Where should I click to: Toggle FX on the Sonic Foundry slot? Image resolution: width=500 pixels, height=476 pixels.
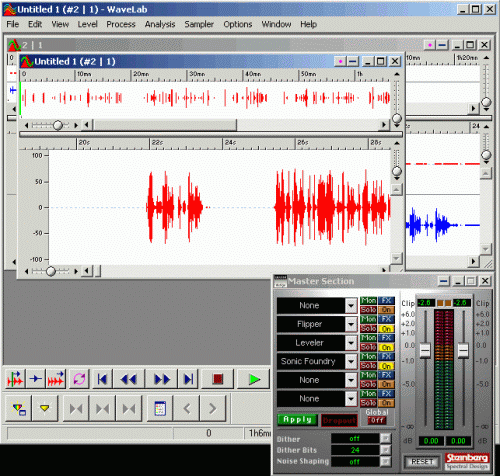[386, 357]
